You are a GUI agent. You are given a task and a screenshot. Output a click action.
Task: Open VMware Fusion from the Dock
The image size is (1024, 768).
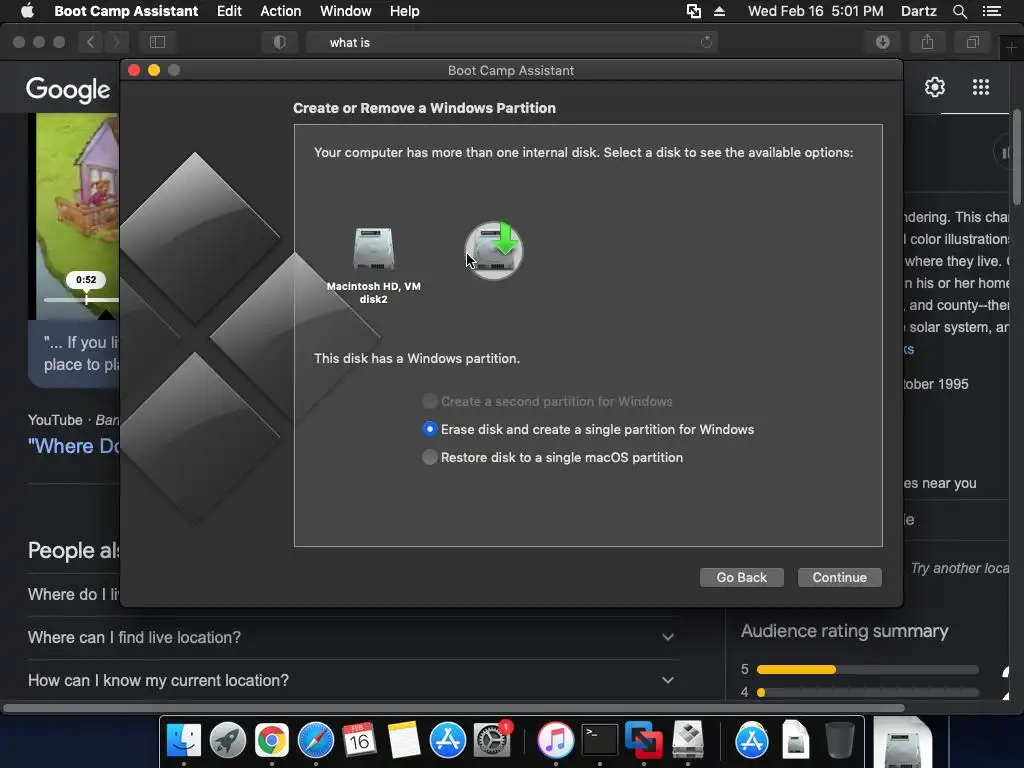pyautogui.click(x=643, y=740)
